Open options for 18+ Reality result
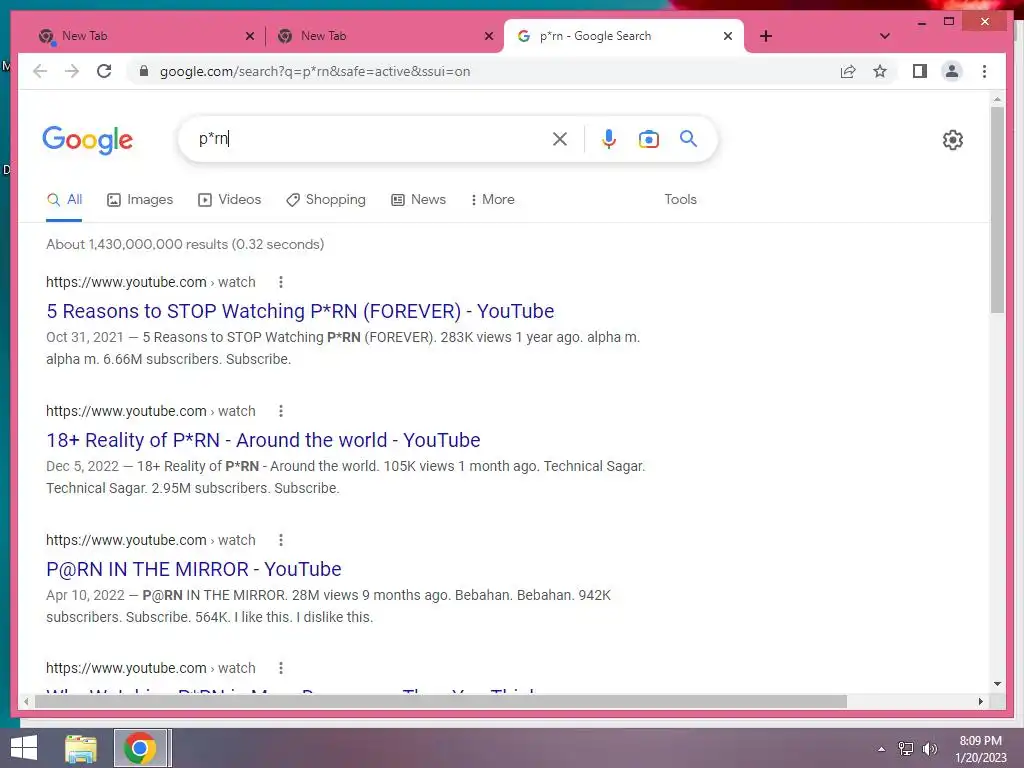 [x=281, y=411]
